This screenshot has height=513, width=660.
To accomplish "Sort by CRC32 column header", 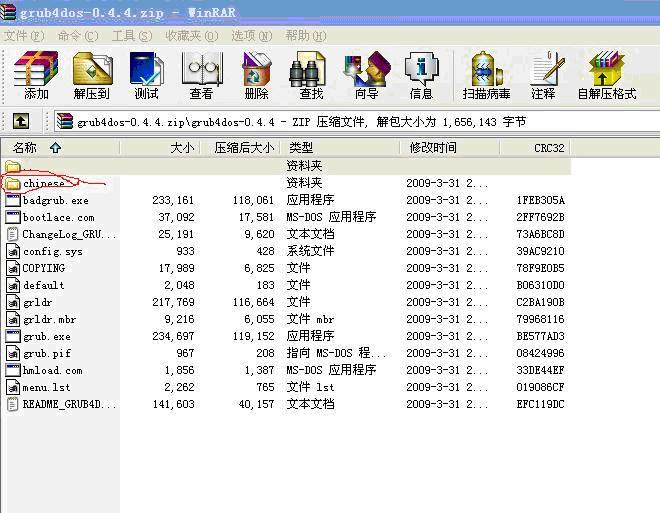I will 535,148.
